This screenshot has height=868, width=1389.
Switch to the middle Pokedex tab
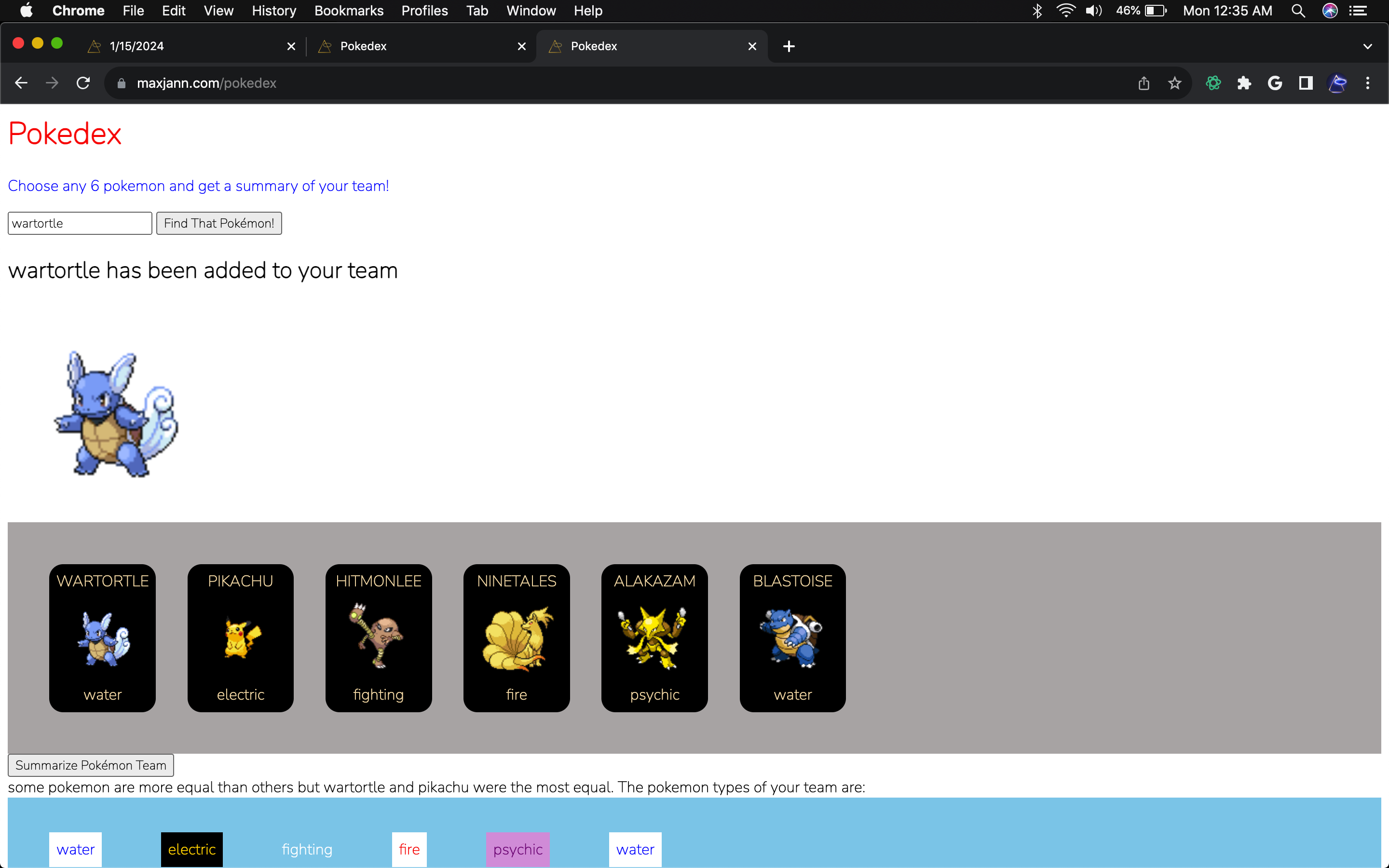(x=422, y=46)
